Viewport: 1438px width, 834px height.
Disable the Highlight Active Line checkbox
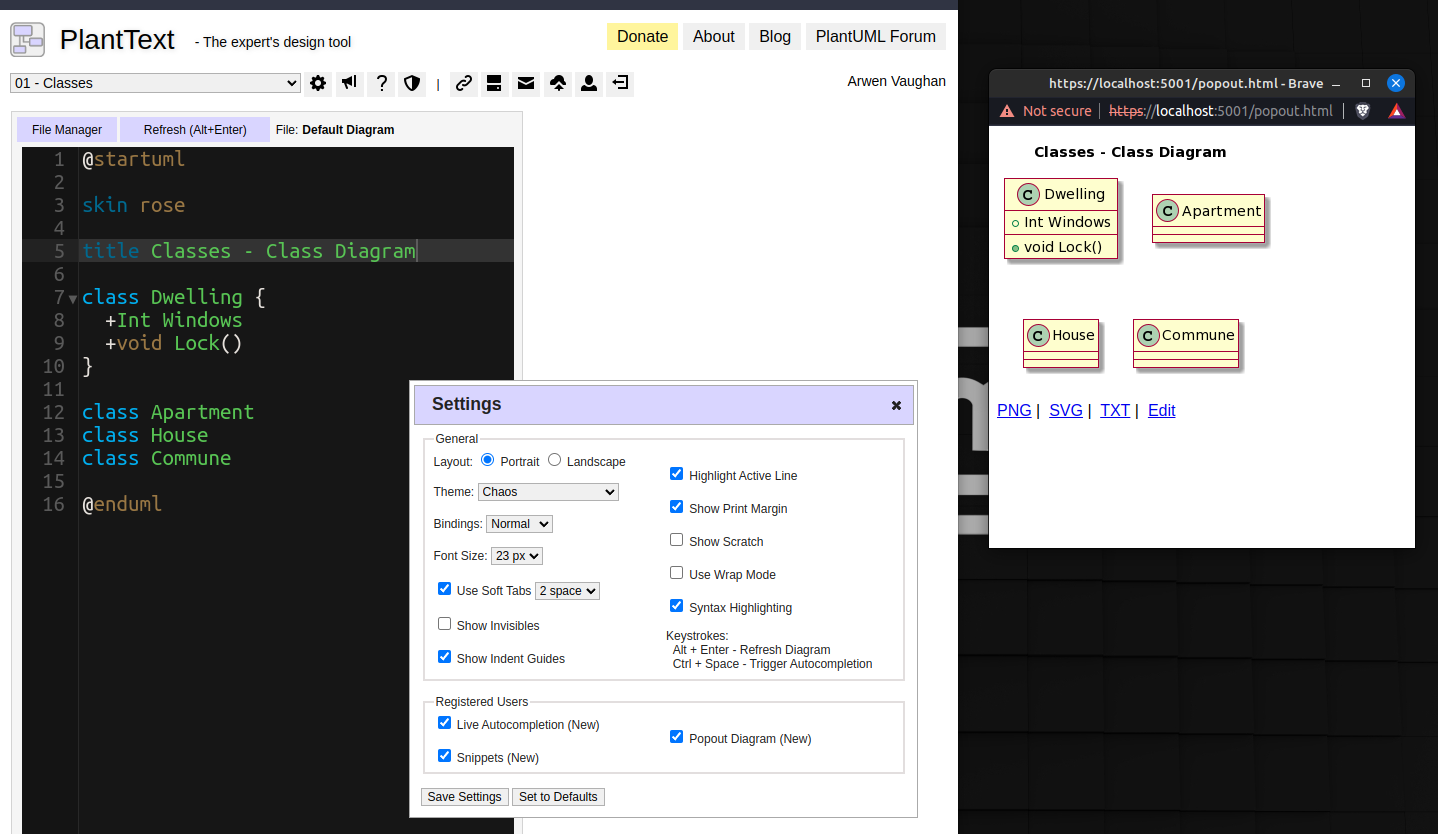(x=676, y=473)
